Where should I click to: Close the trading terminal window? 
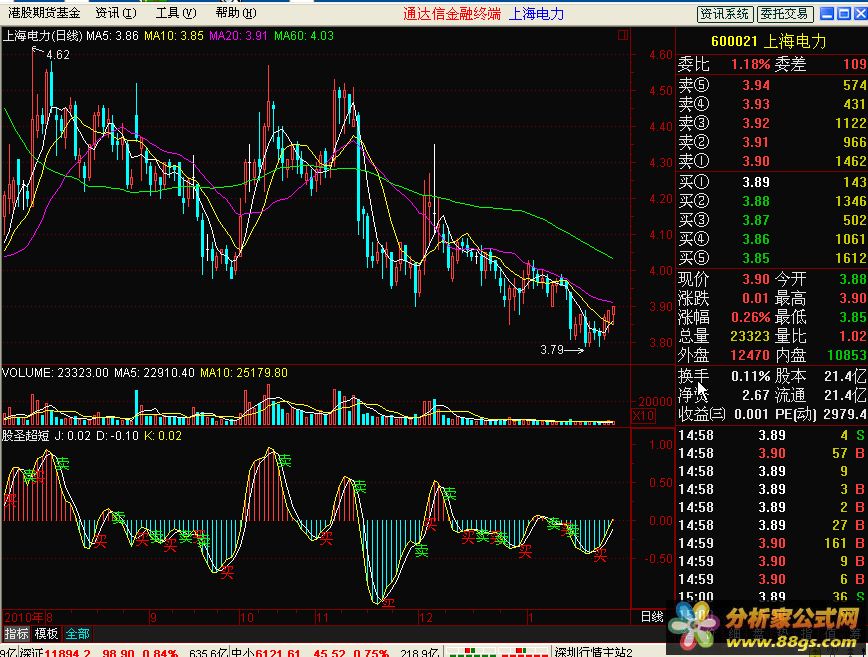click(x=861, y=13)
